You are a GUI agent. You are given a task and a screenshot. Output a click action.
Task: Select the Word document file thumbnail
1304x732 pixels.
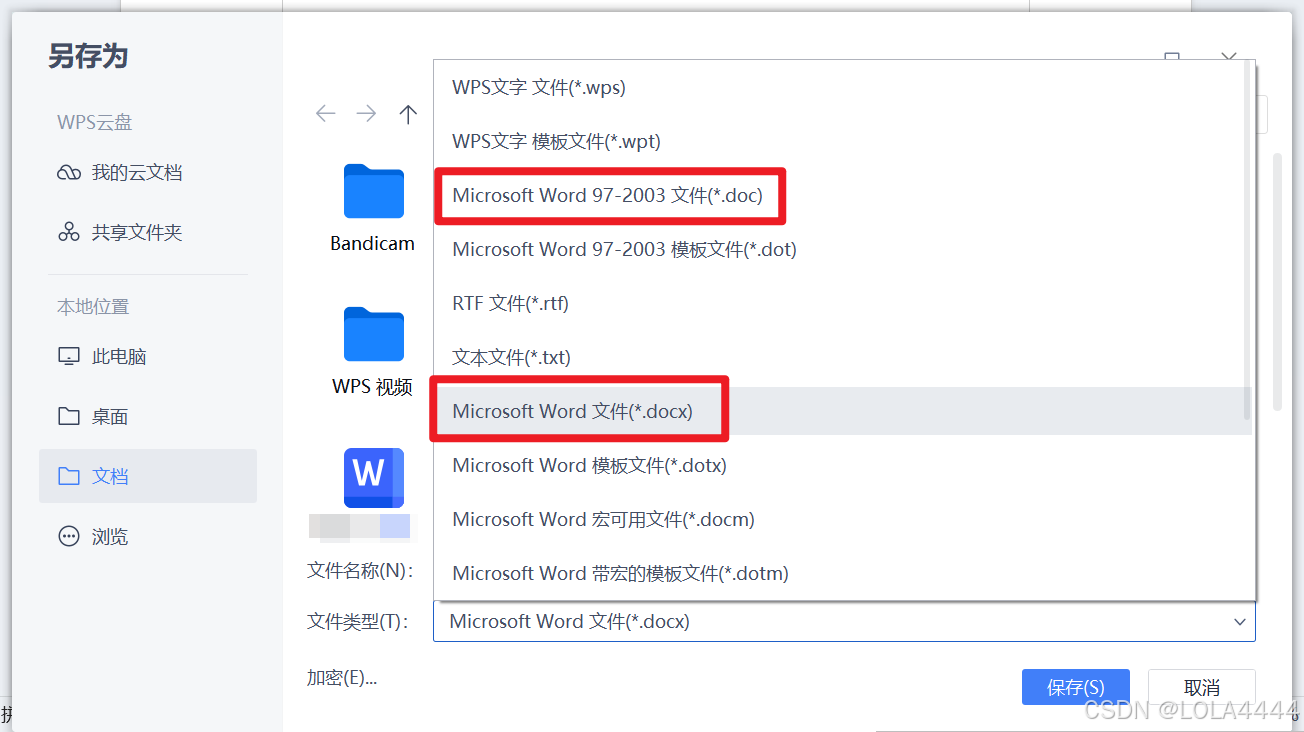click(x=373, y=478)
